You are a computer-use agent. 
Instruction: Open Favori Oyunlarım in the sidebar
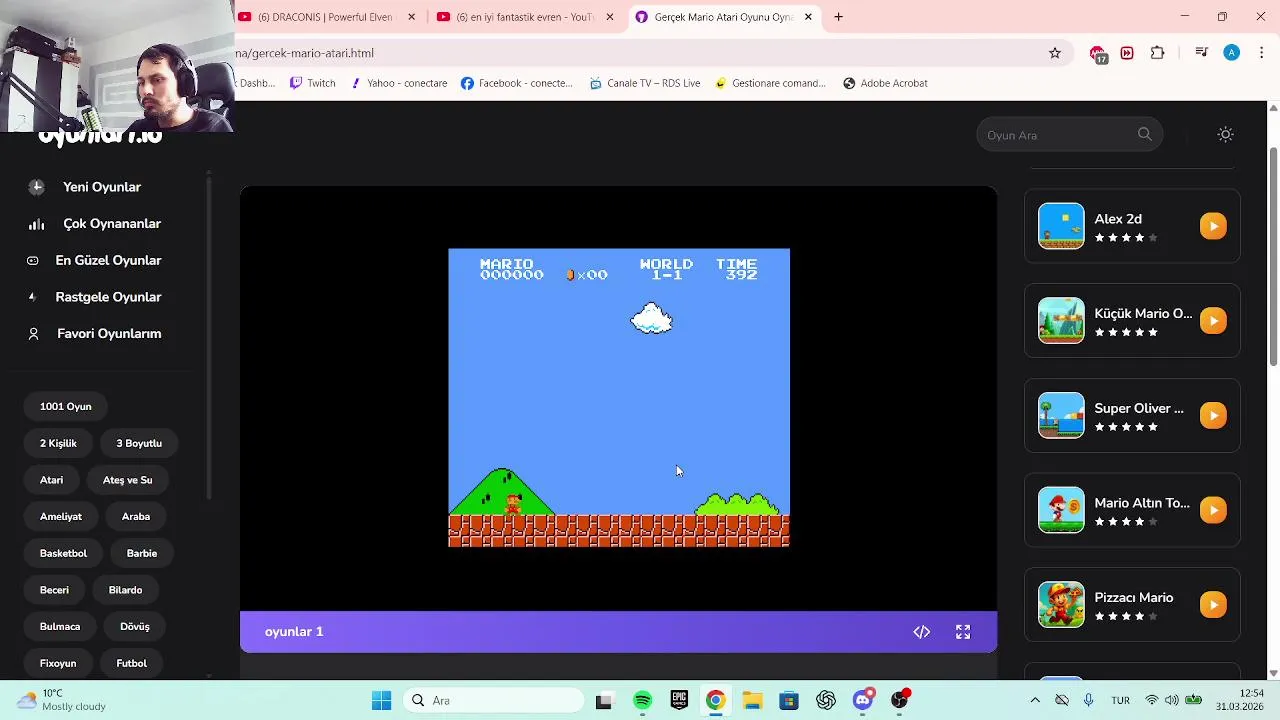pyautogui.click(x=109, y=334)
